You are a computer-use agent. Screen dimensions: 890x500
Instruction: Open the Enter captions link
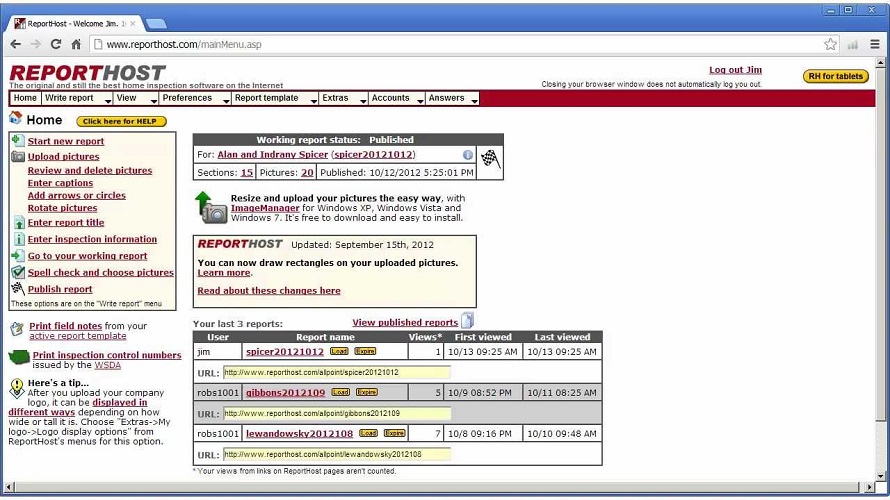pyautogui.click(x=60, y=183)
